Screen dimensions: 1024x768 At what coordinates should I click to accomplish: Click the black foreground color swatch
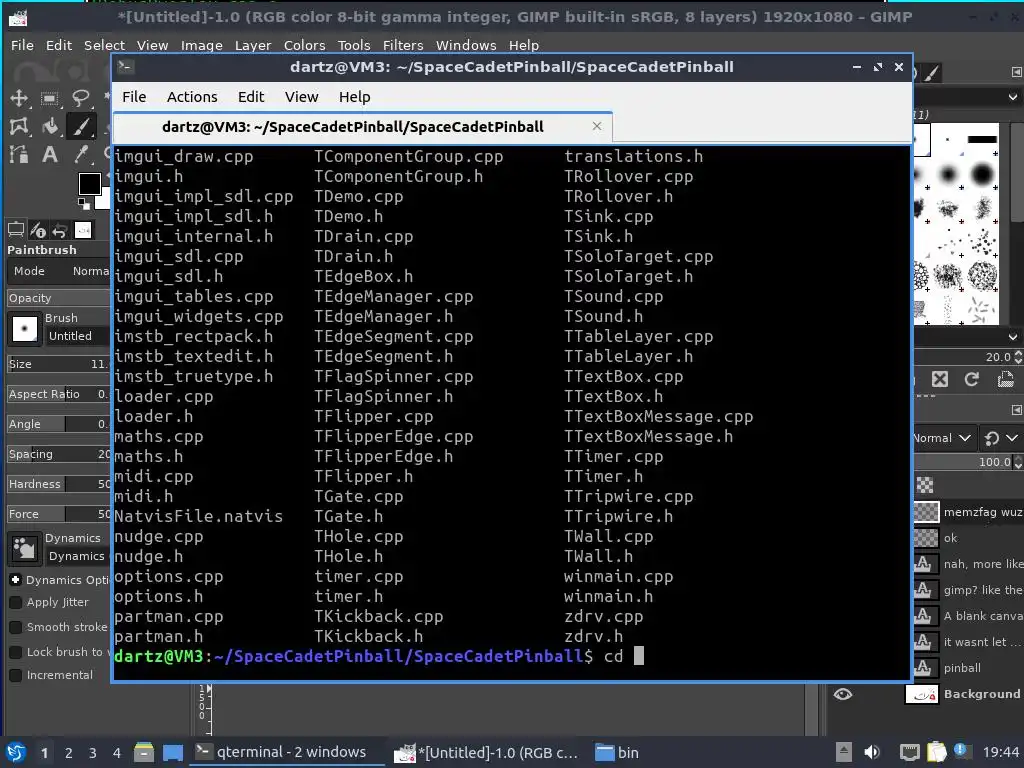click(89, 184)
